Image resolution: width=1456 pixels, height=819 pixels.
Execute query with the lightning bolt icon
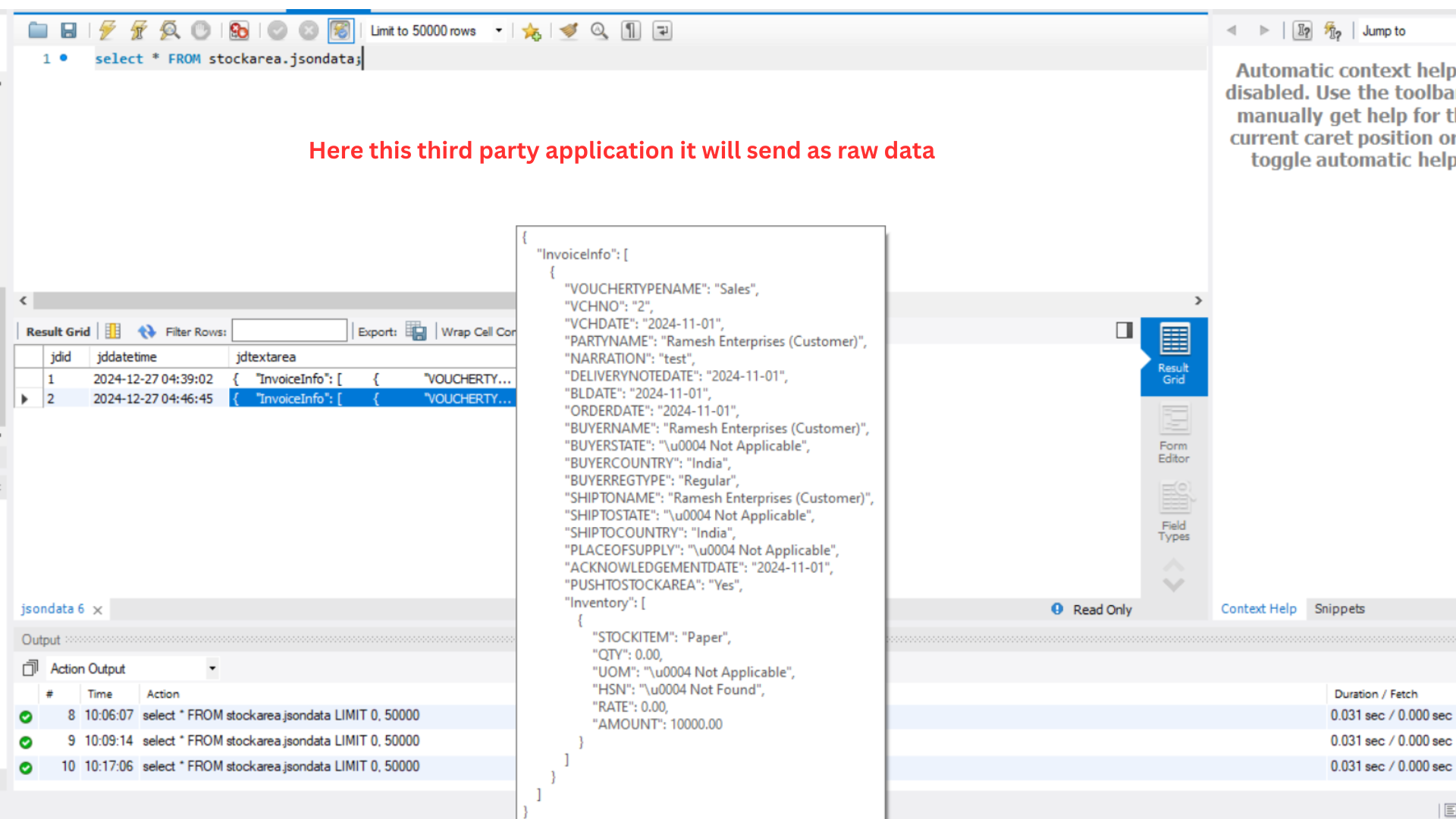coord(107,31)
